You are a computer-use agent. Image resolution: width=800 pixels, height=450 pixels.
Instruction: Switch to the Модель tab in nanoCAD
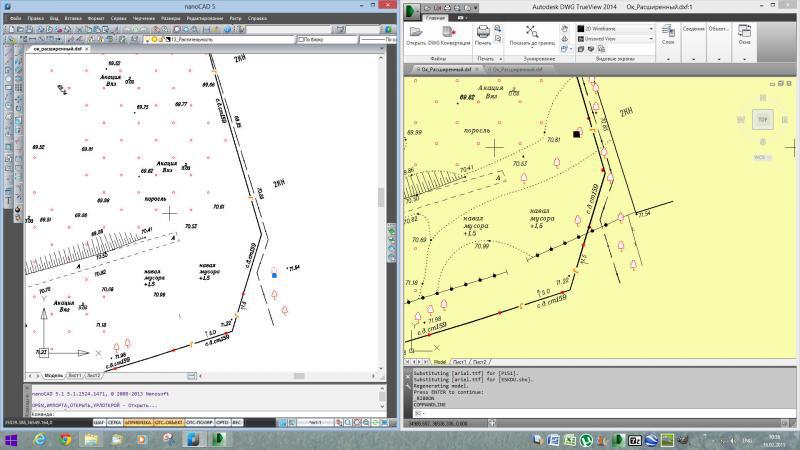coord(53,376)
